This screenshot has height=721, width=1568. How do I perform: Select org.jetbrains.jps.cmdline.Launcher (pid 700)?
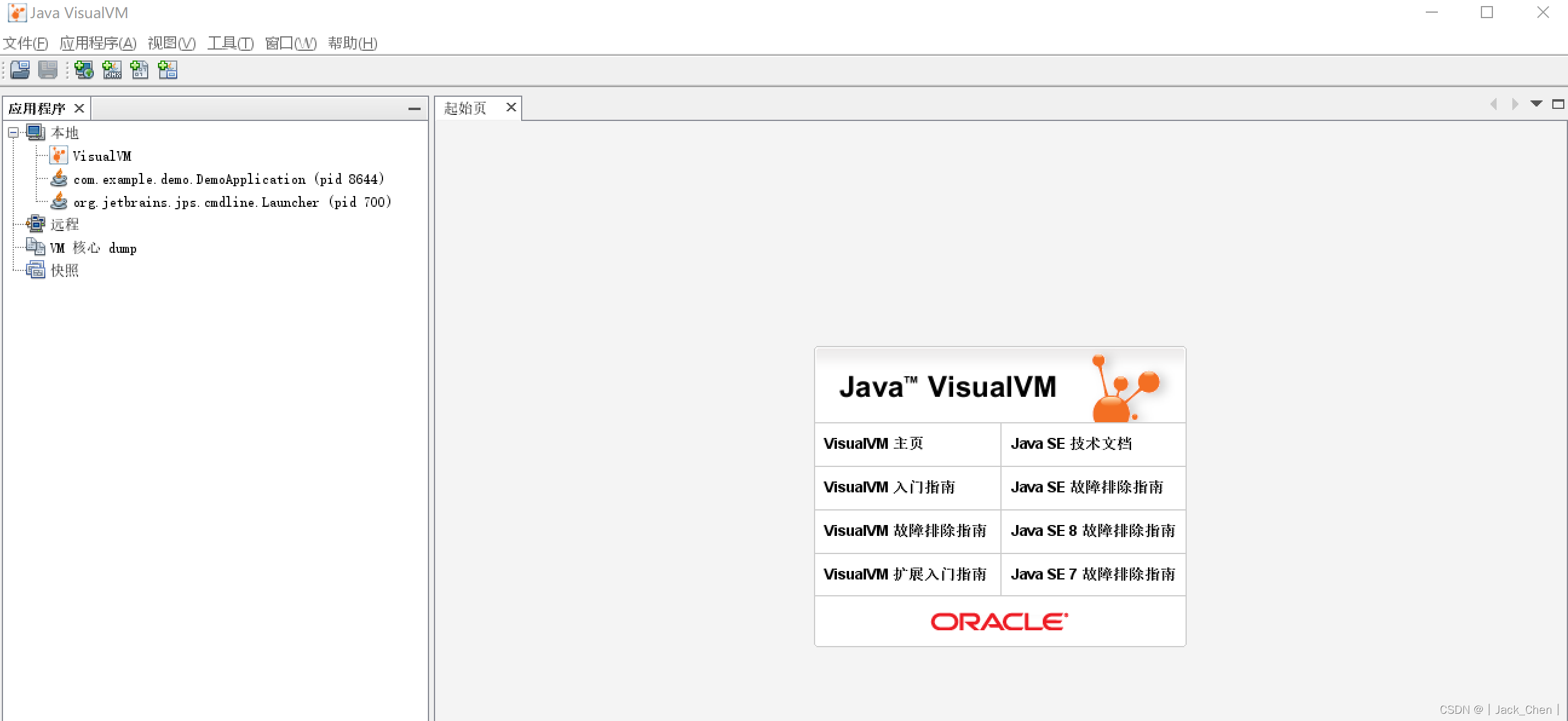(x=232, y=202)
